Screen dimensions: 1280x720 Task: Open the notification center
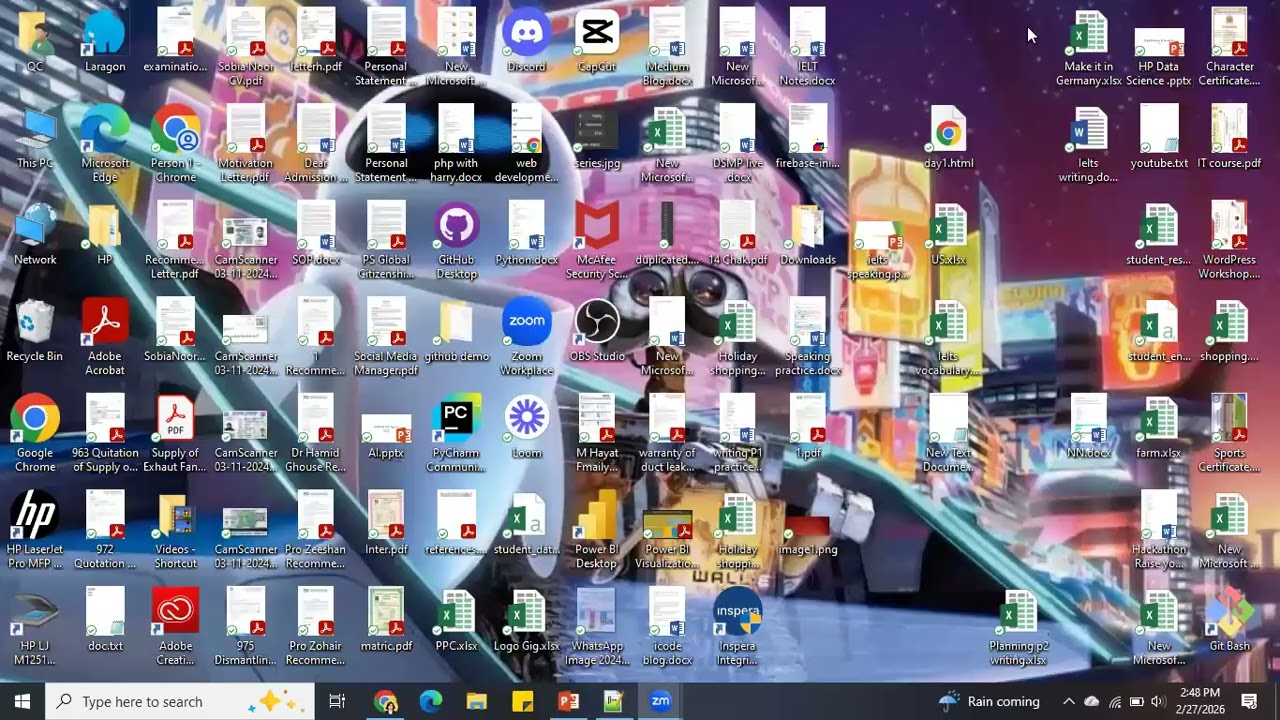pyautogui.click(x=1249, y=701)
